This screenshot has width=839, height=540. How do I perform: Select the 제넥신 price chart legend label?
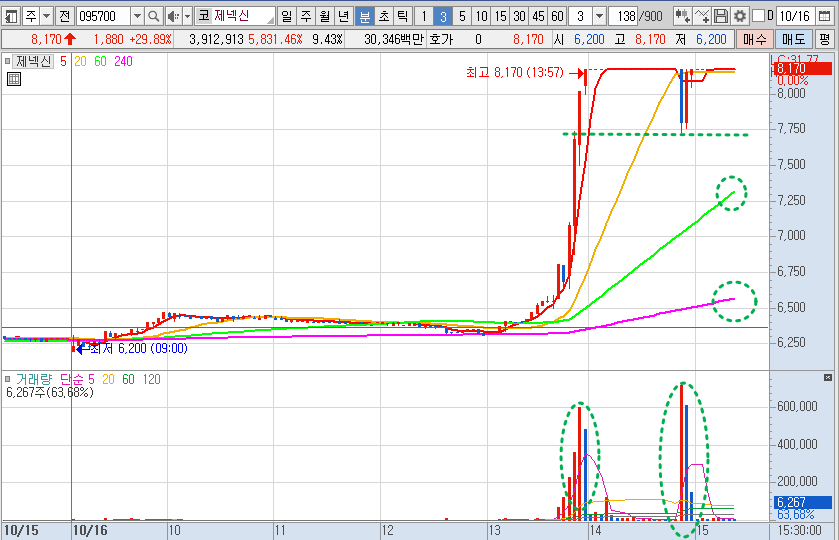(x=33, y=62)
